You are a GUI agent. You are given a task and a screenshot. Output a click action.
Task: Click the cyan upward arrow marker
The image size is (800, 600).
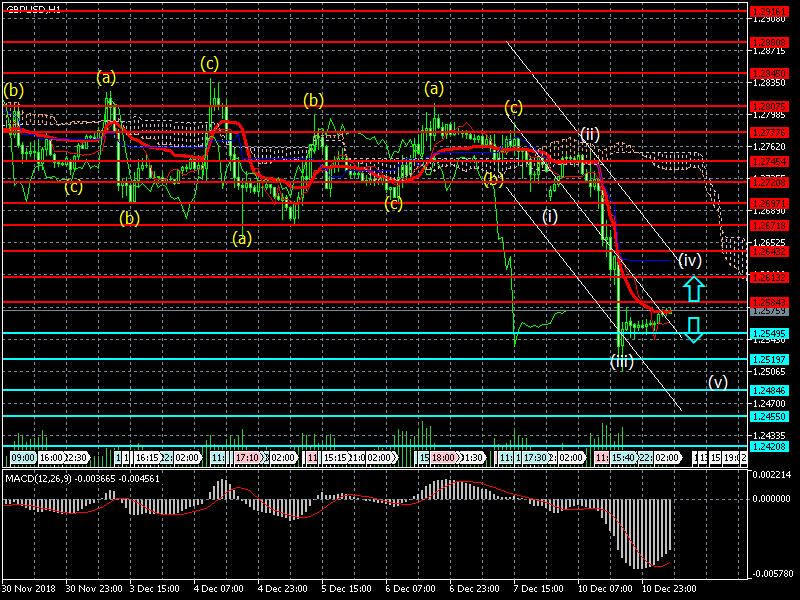coord(694,290)
